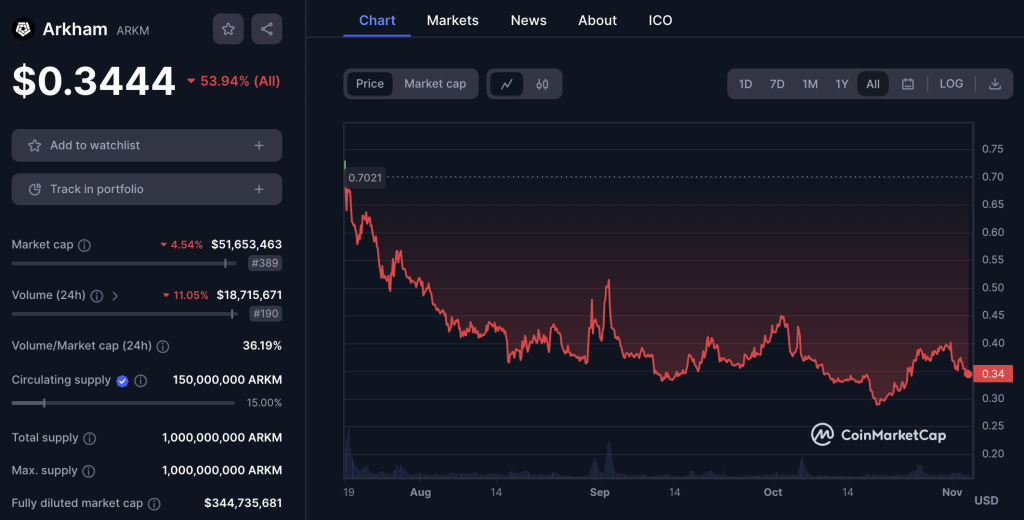This screenshot has width=1024, height=520.
Task: Open the About tab
Action: pos(597,20)
